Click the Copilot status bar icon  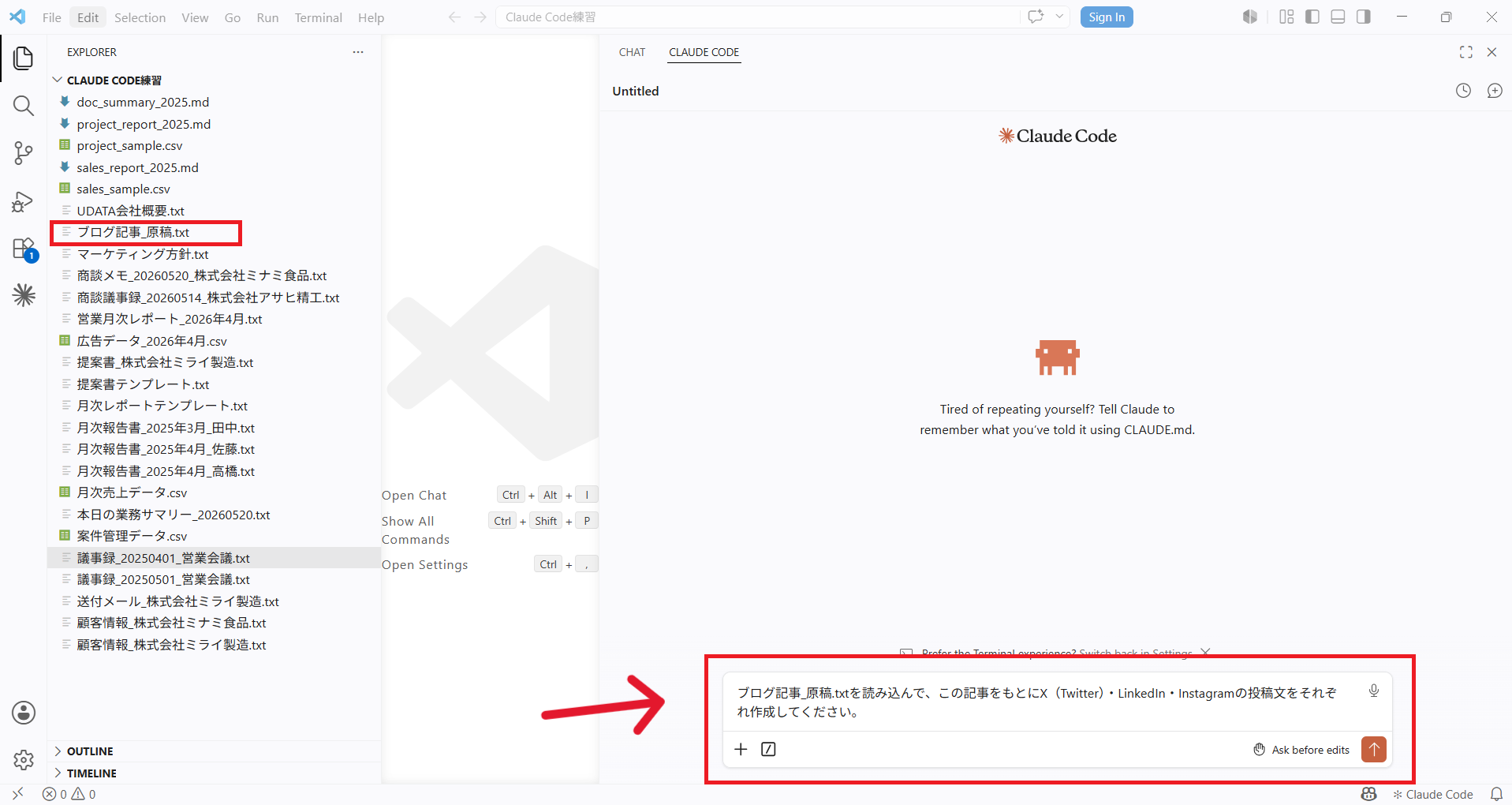pyautogui.click(x=1369, y=794)
